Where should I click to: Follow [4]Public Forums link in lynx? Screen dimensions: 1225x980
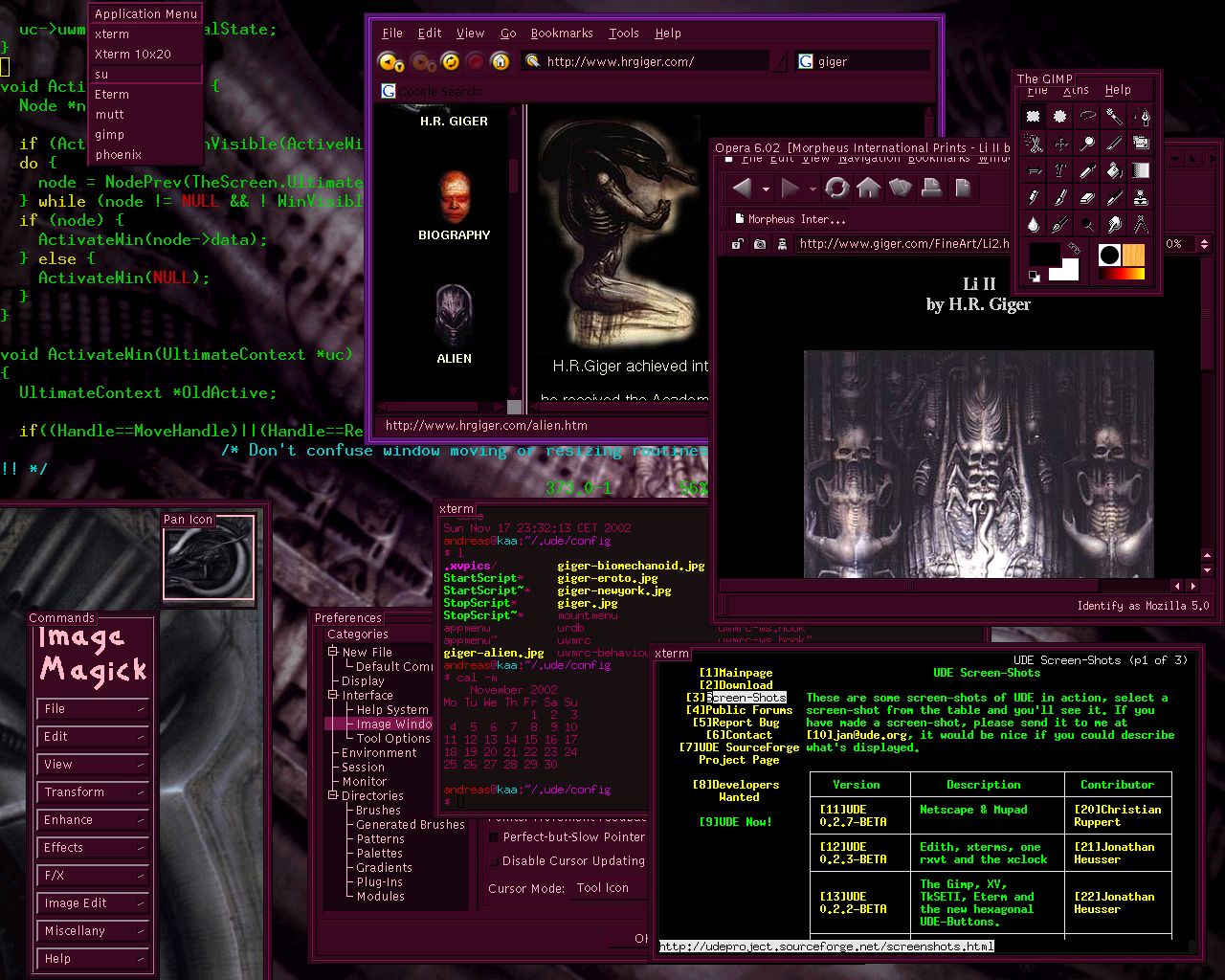tap(740, 710)
